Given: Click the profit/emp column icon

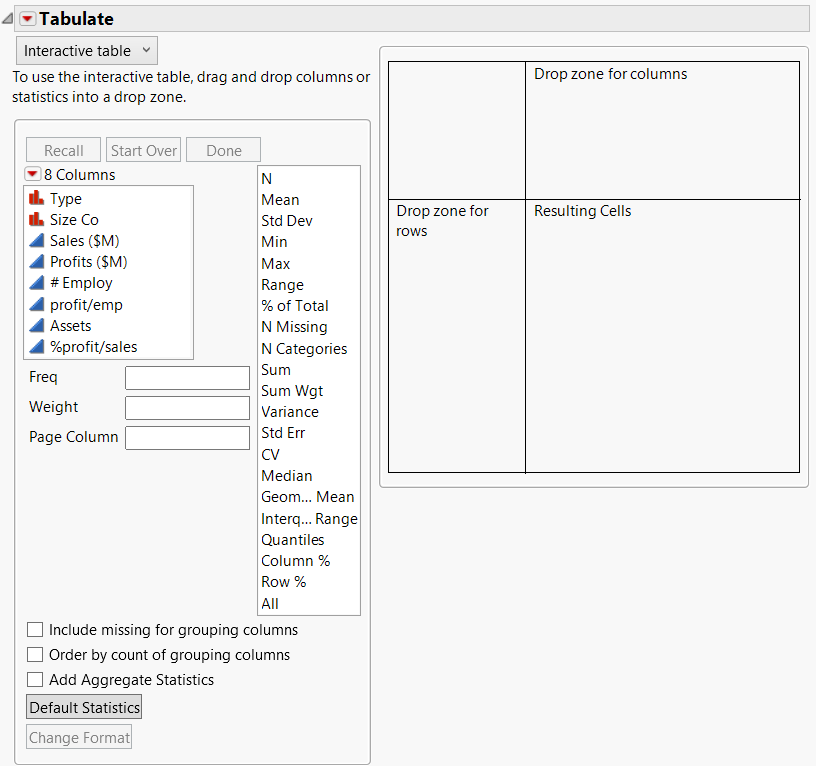Looking at the screenshot, I should 35,303.
